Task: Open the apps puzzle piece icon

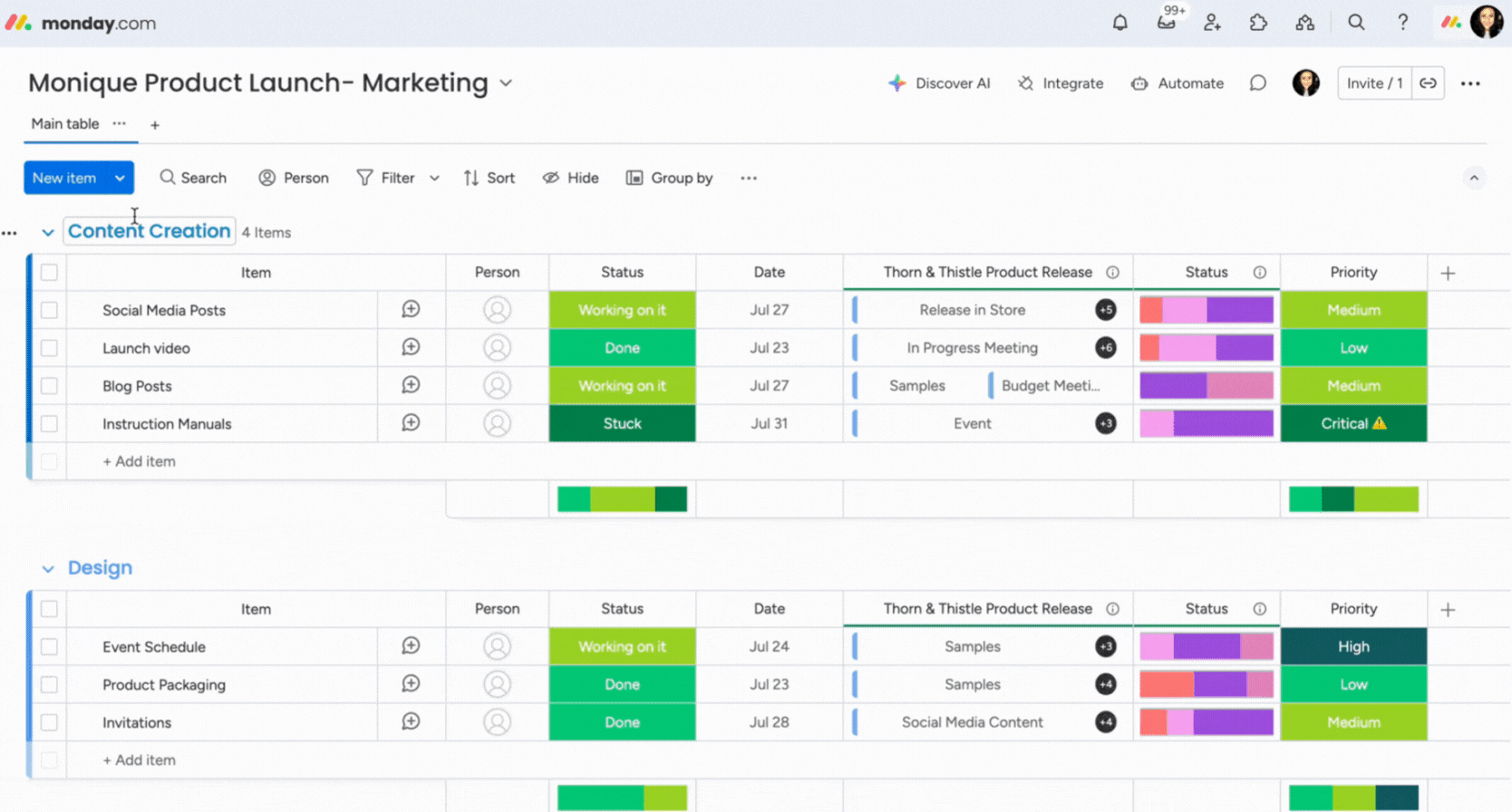Action: [1258, 23]
